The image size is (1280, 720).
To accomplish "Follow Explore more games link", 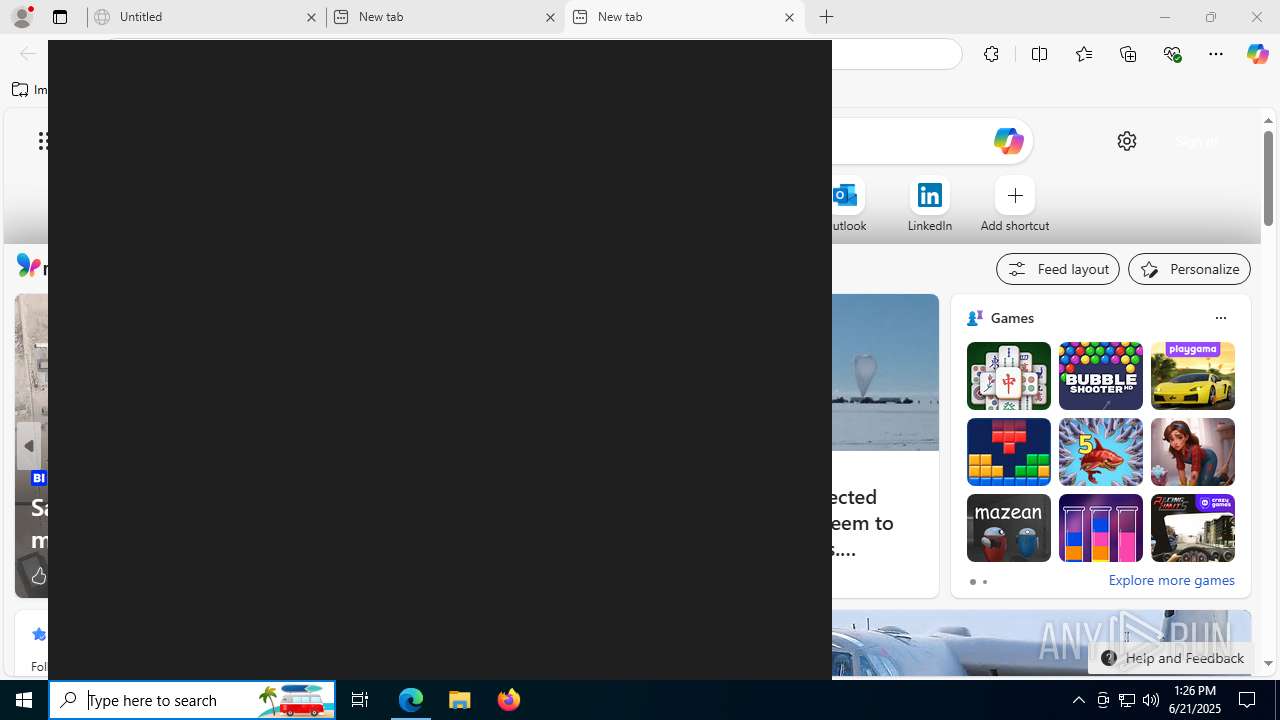I will (1171, 580).
